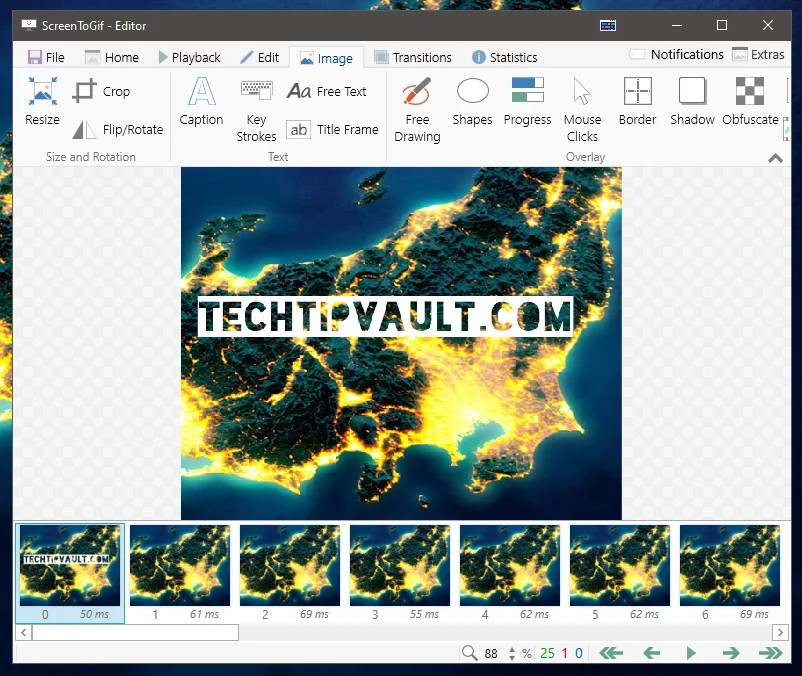
Task: Select the Free Drawing tool
Action: (417, 110)
